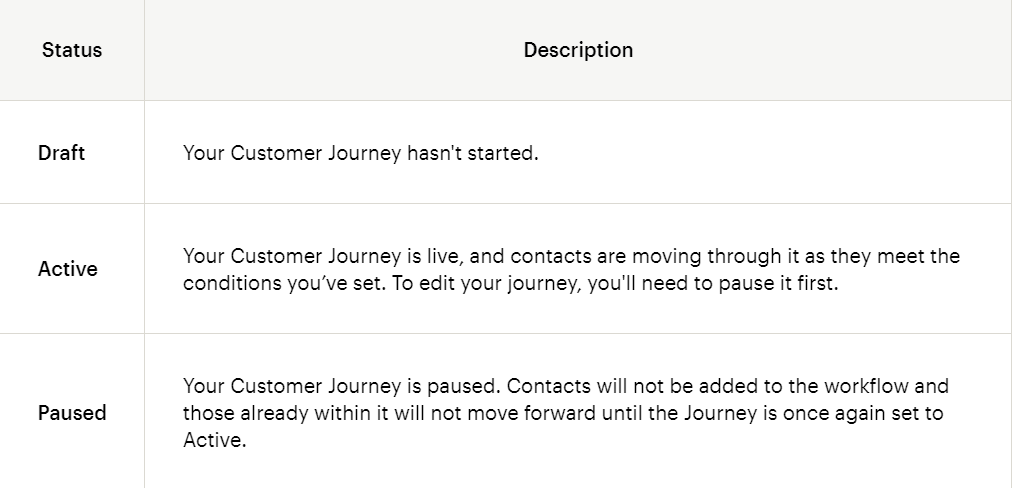Viewport: 1012px width, 488px height.
Task: Click the word "contacts" in Active row
Action: coord(551,256)
